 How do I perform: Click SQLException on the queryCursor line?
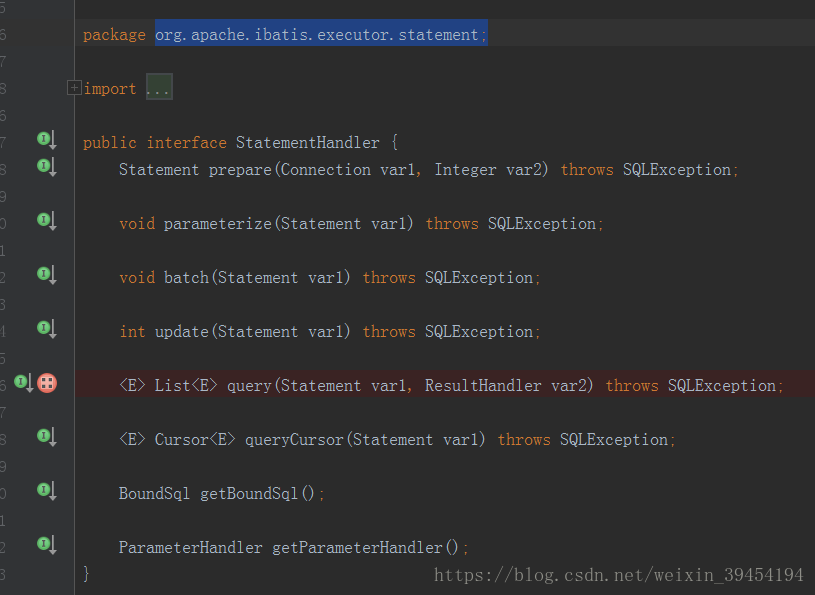(x=614, y=440)
